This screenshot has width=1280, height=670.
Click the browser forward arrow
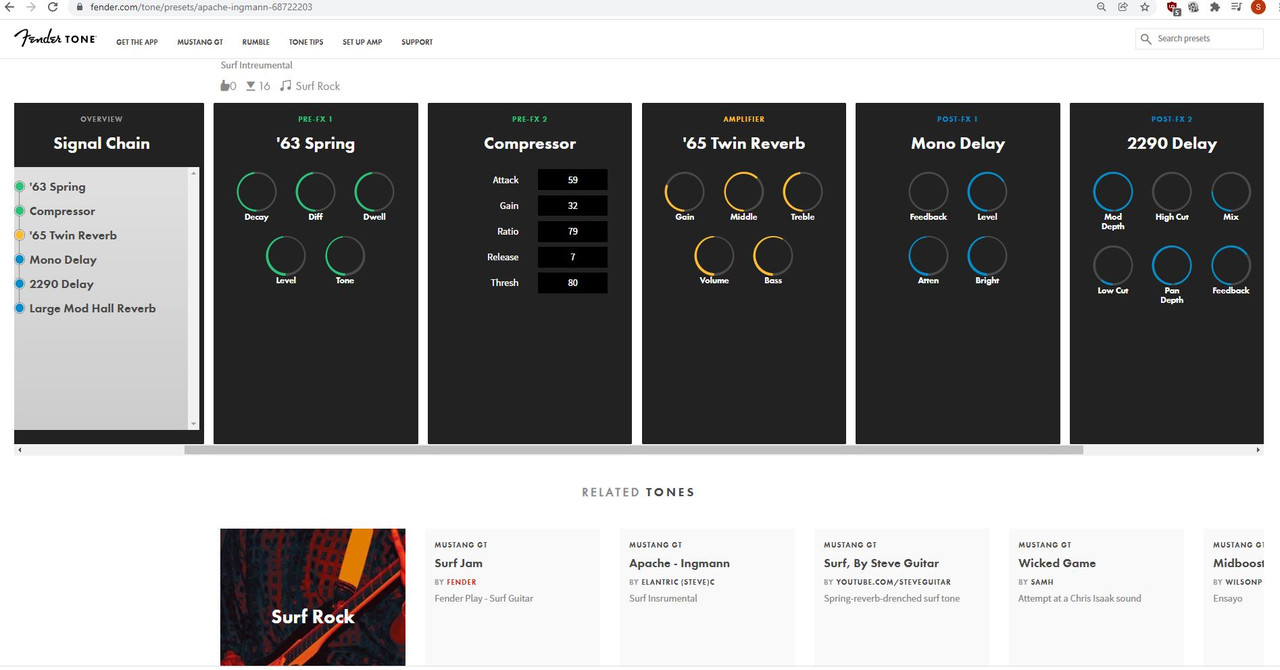click(x=31, y=7)
